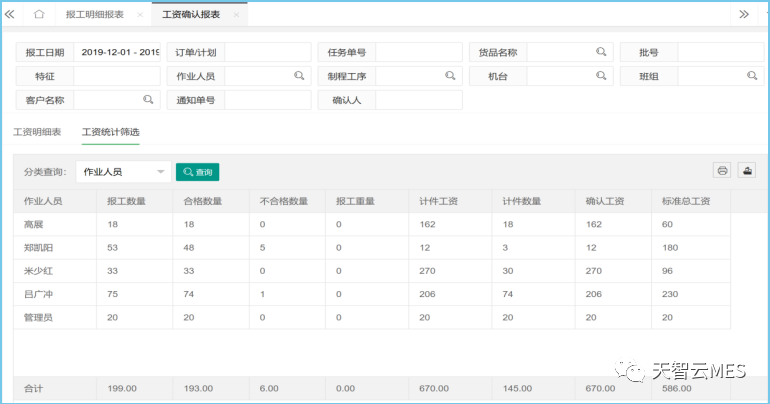Click search icon in 机台 field
This screenshot has width=770, height=404.
tap(601, 76)
